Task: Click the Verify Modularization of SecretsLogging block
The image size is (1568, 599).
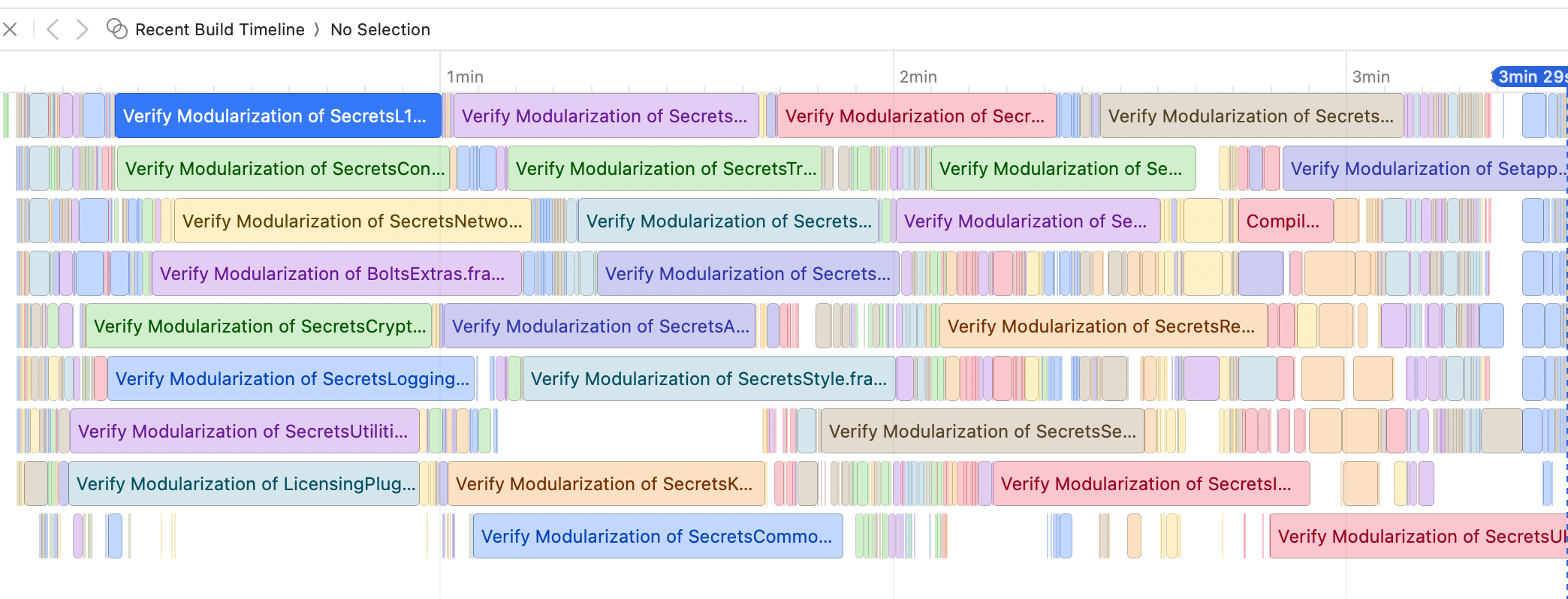Action: coord(291,378)
